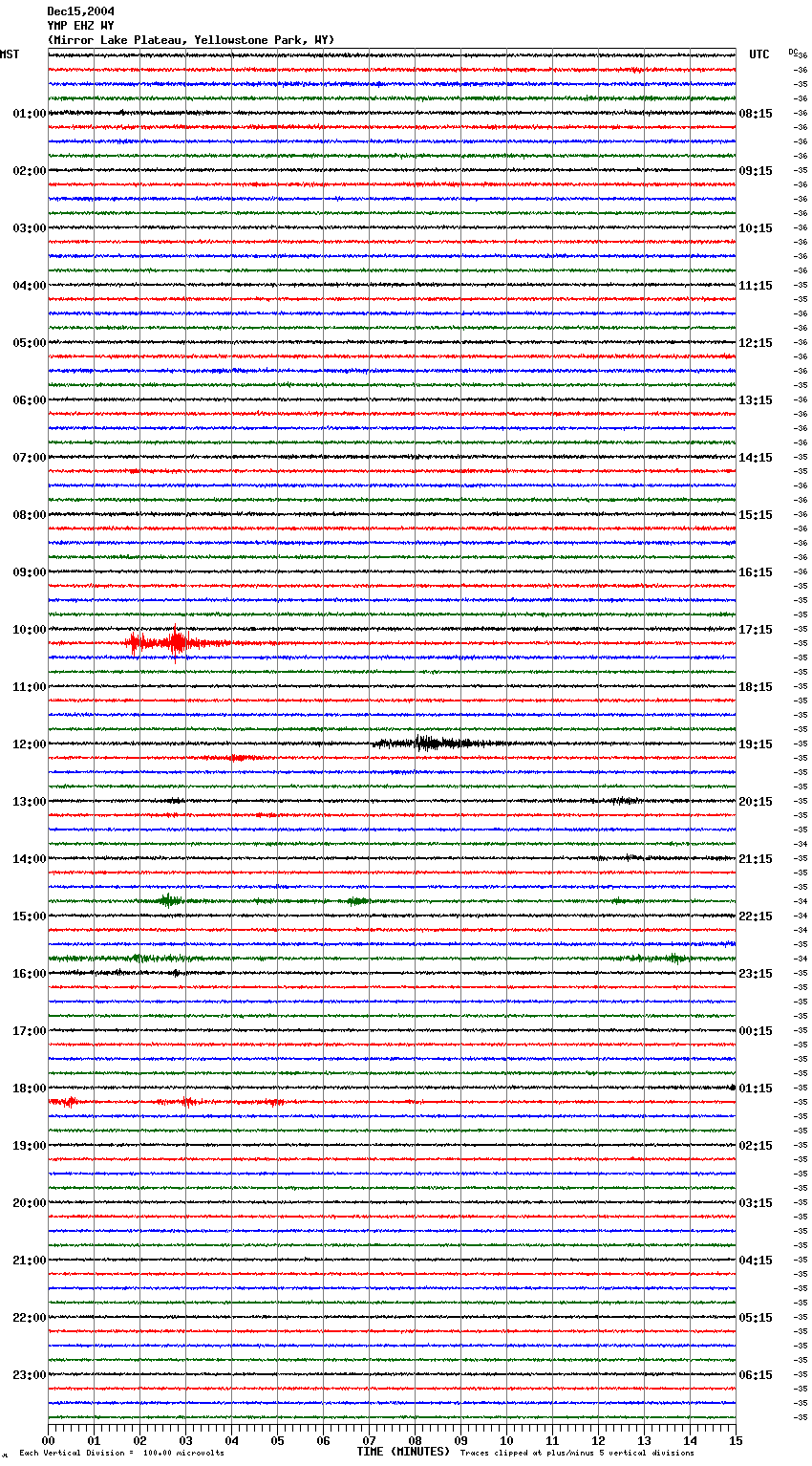Click the 21:15 UTC time label

tap(756, 859)
